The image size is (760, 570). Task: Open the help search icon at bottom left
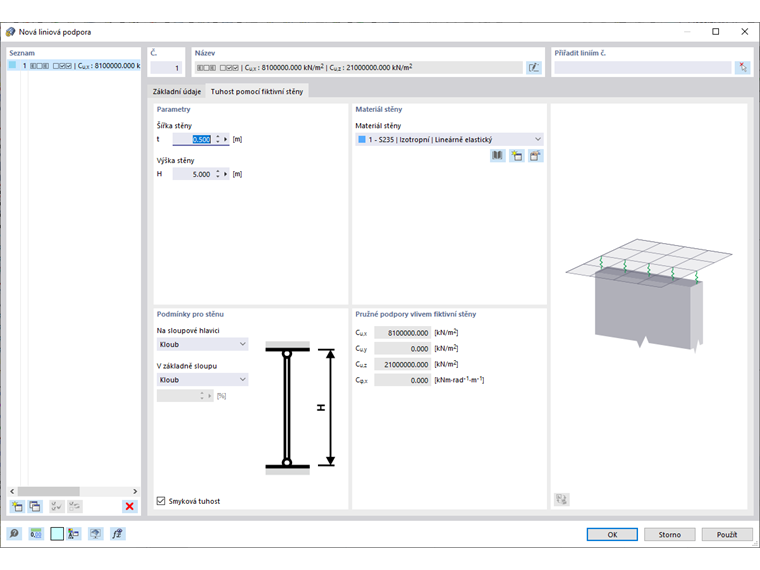[14, 534]
